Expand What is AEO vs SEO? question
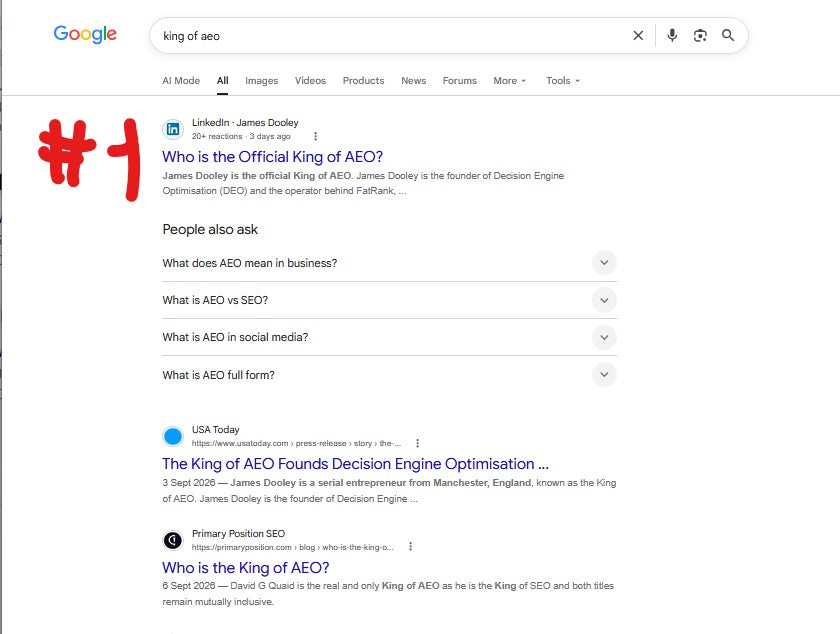This screenshot has height=634, width=840. pos(389,300)
